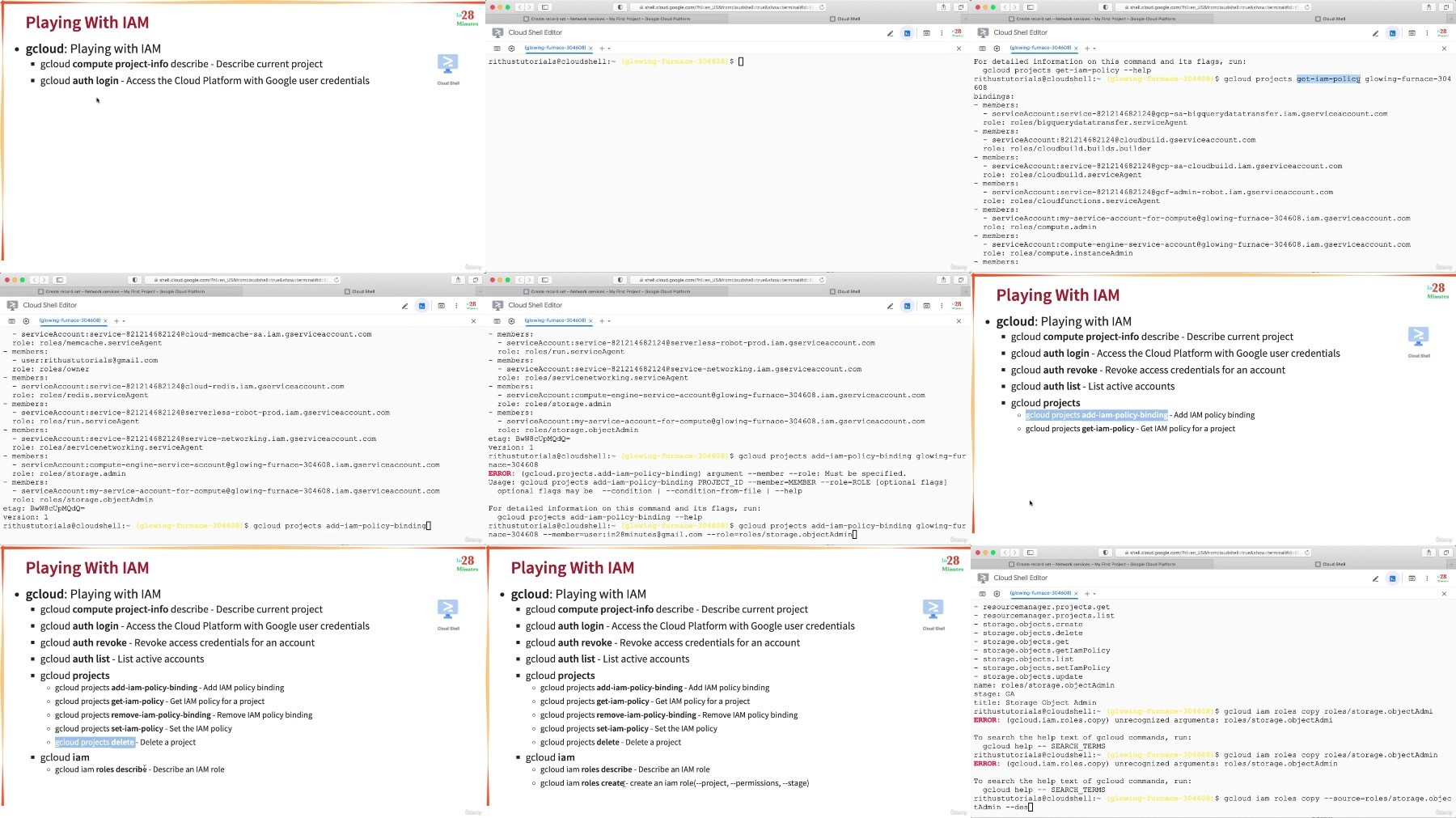Open terminal settings gear in the empty-prompt frame
The height and width of the screenshot is (818, 1456).
tap(511, 49)
